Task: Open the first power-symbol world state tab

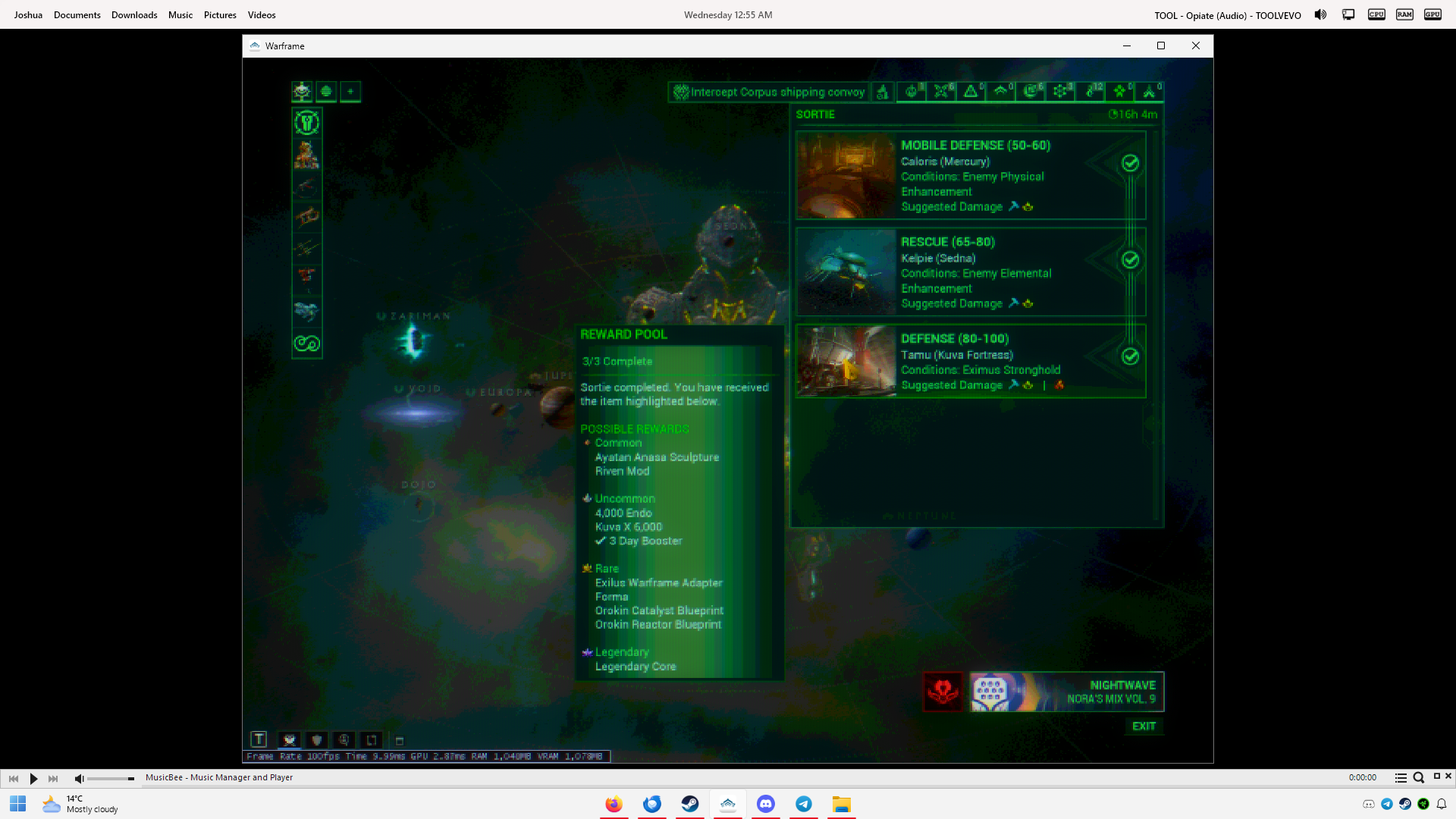Action: [x=912, y=93]
